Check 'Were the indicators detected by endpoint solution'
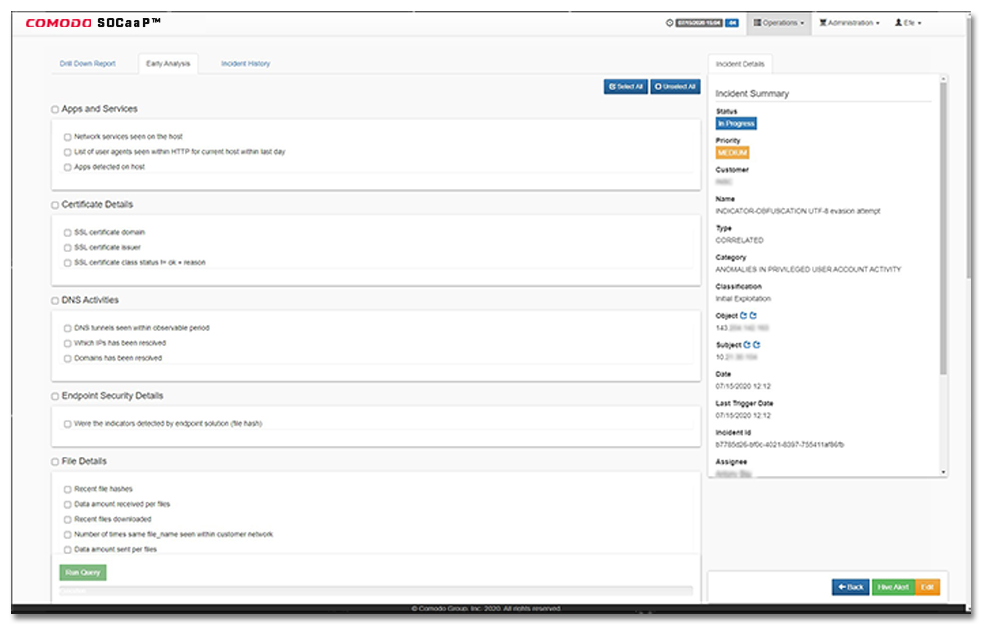The image size is (996, 628). click(67, 424)
